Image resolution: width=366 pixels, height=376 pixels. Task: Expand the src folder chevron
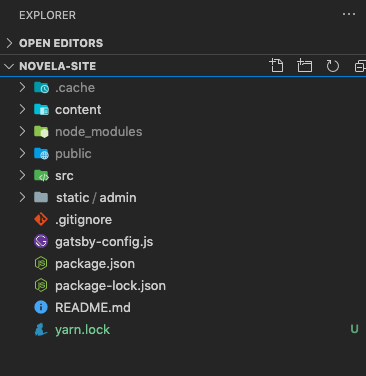(22, 175)
